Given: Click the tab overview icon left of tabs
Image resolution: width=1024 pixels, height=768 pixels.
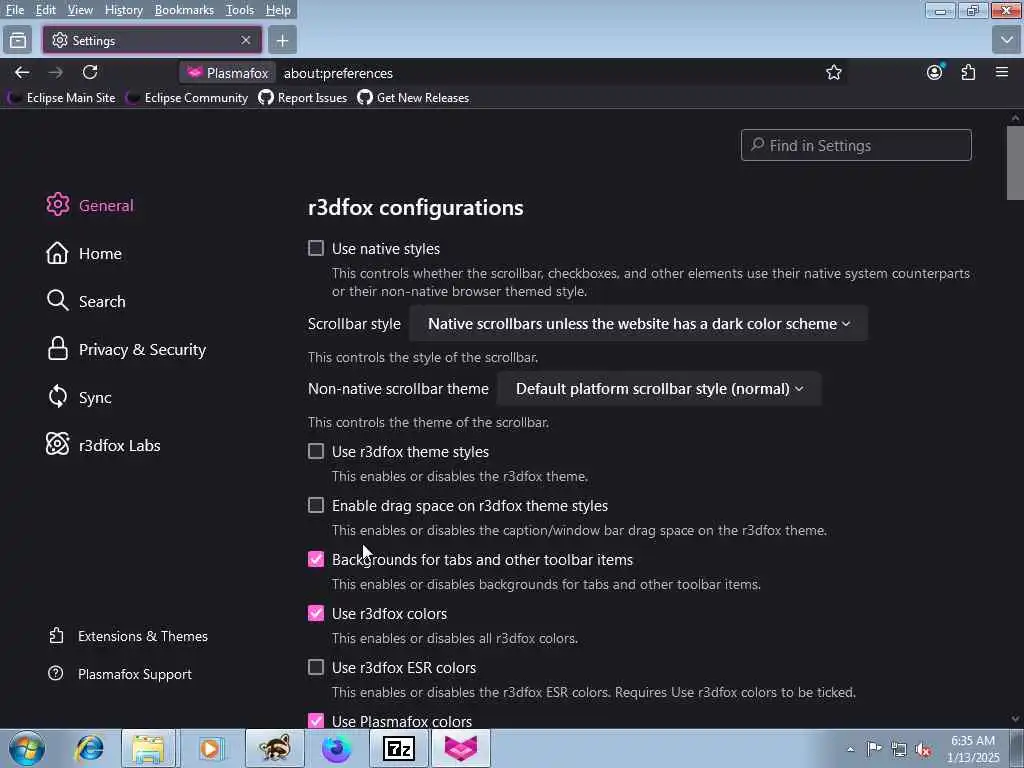Looking at the screenshot, I should tap(18, 40).
